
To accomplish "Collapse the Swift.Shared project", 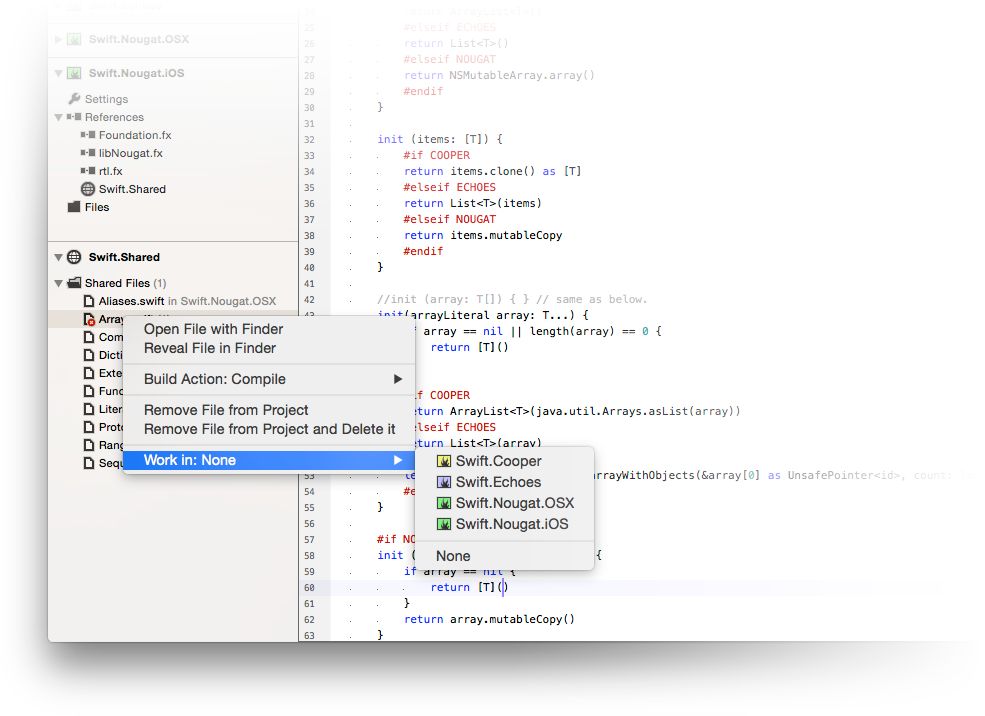I will (58, 257).
